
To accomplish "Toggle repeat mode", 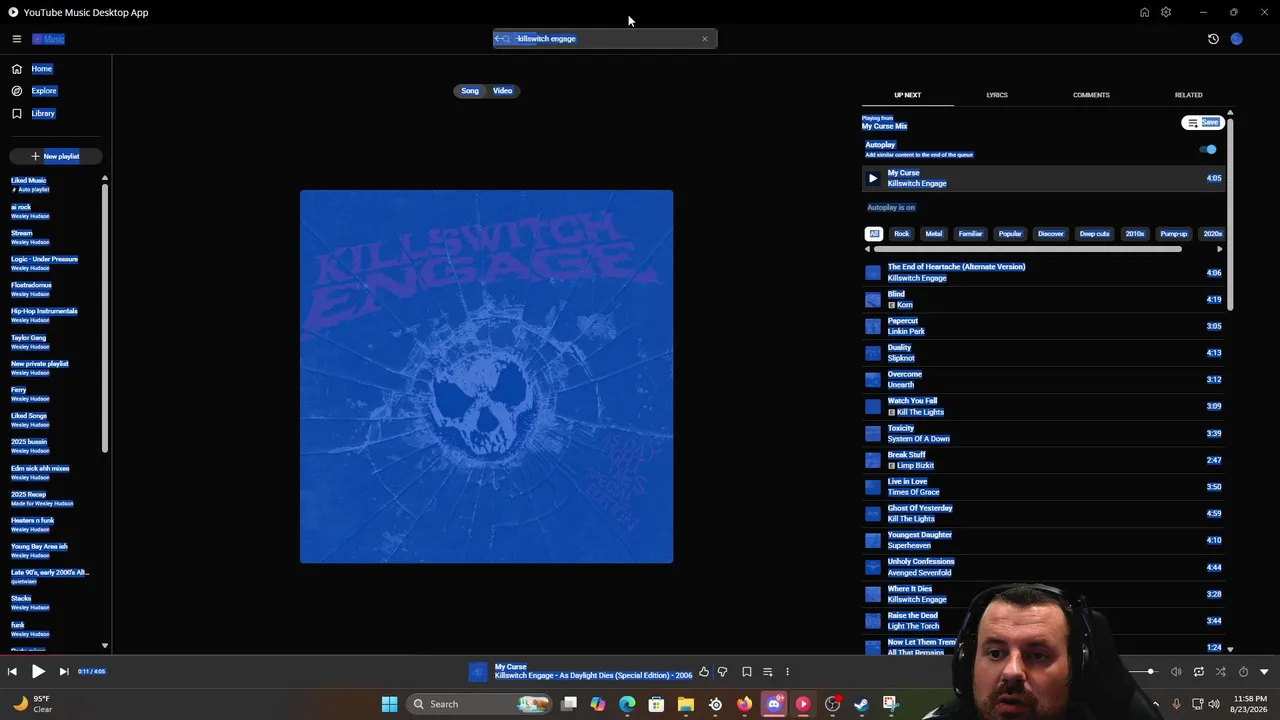I will coord(1198,672).
